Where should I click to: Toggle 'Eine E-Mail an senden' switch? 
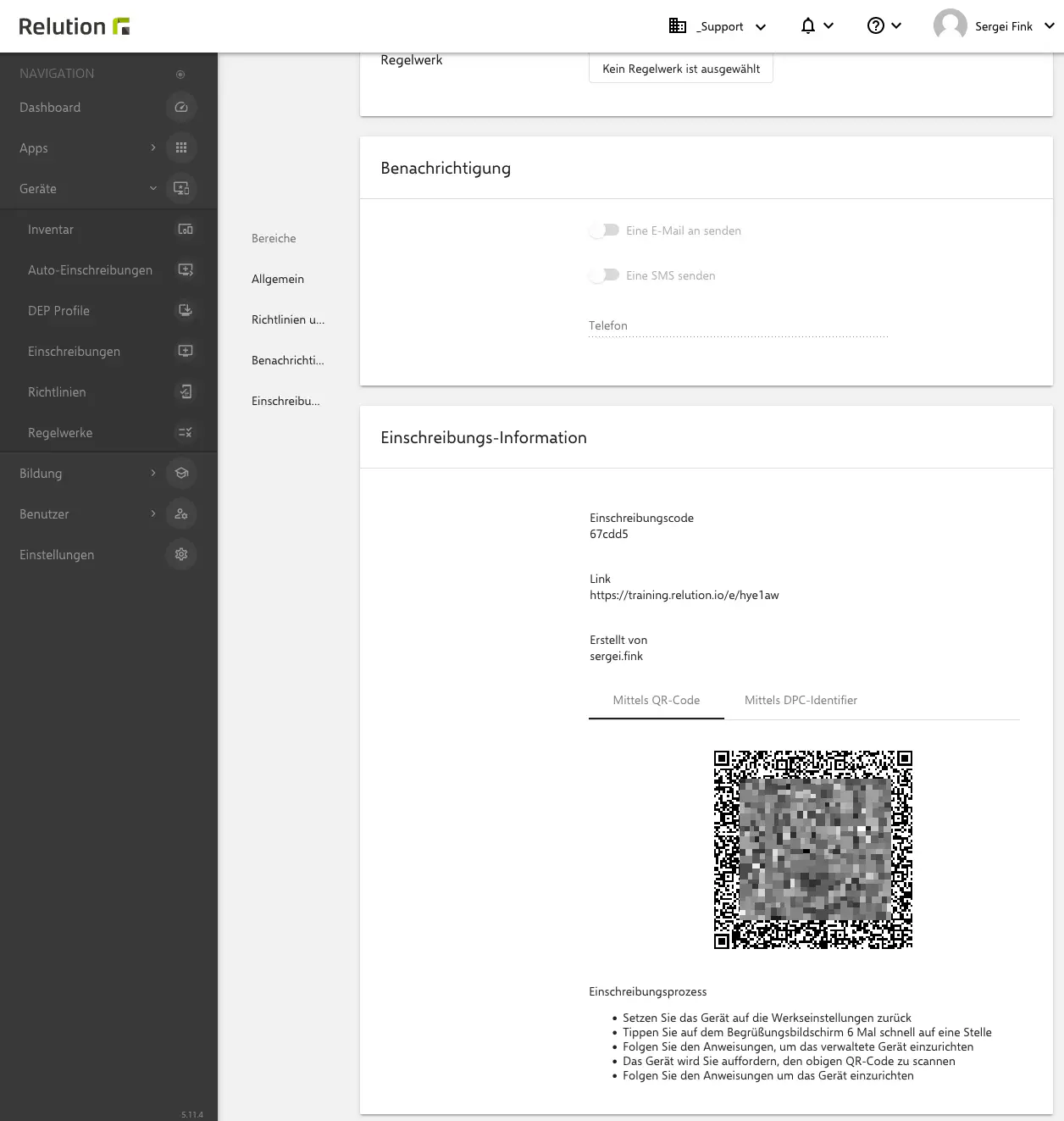pyautogui.click(x=605, y=230)
